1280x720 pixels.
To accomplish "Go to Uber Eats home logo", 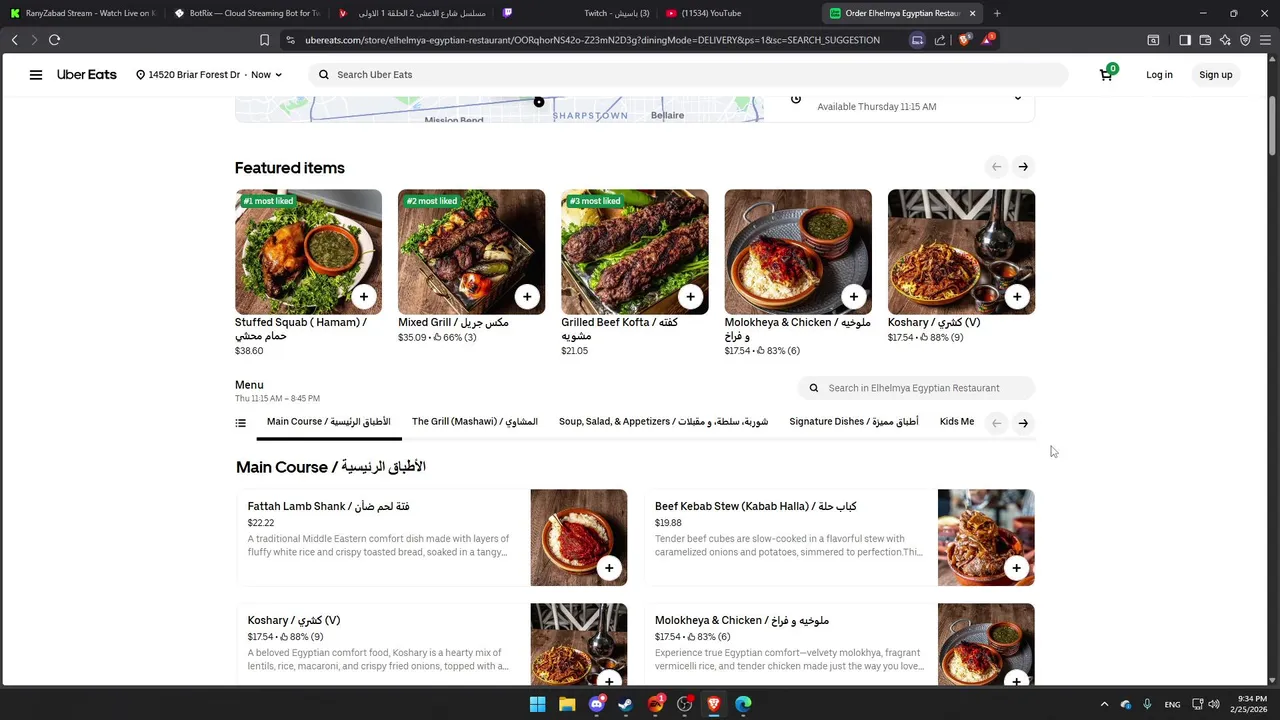I will point(87,75).
